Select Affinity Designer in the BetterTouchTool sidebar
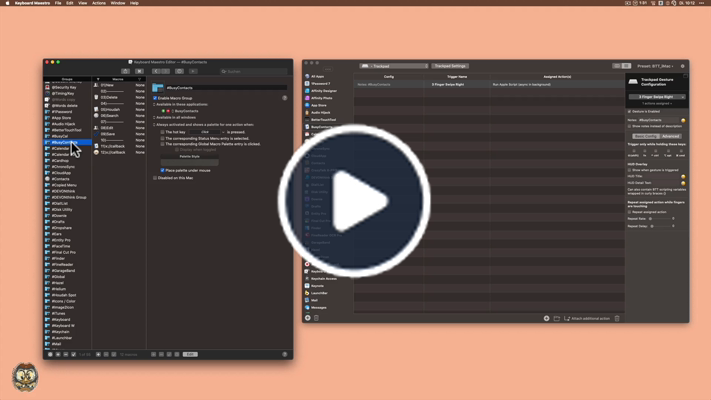711x400 pixels. tap(324, 91)
